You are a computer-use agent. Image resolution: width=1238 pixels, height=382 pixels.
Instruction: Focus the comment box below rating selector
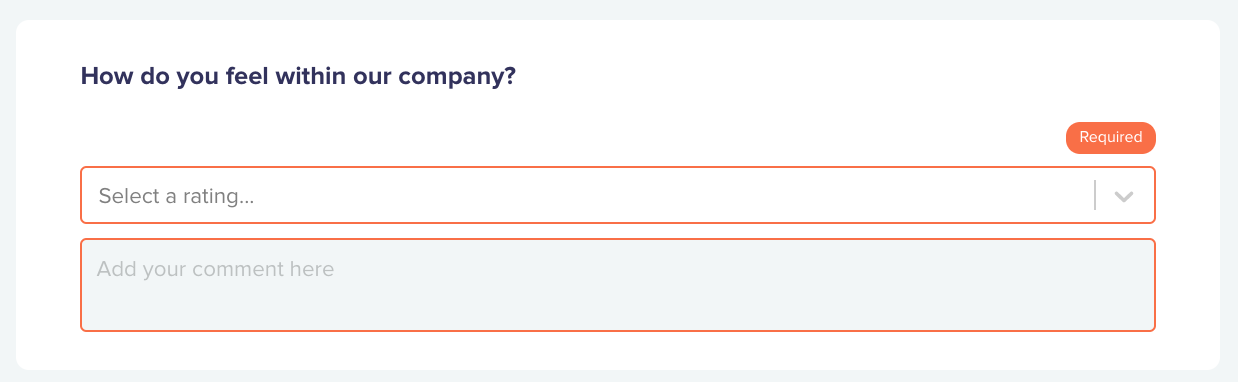click(618, 285)
